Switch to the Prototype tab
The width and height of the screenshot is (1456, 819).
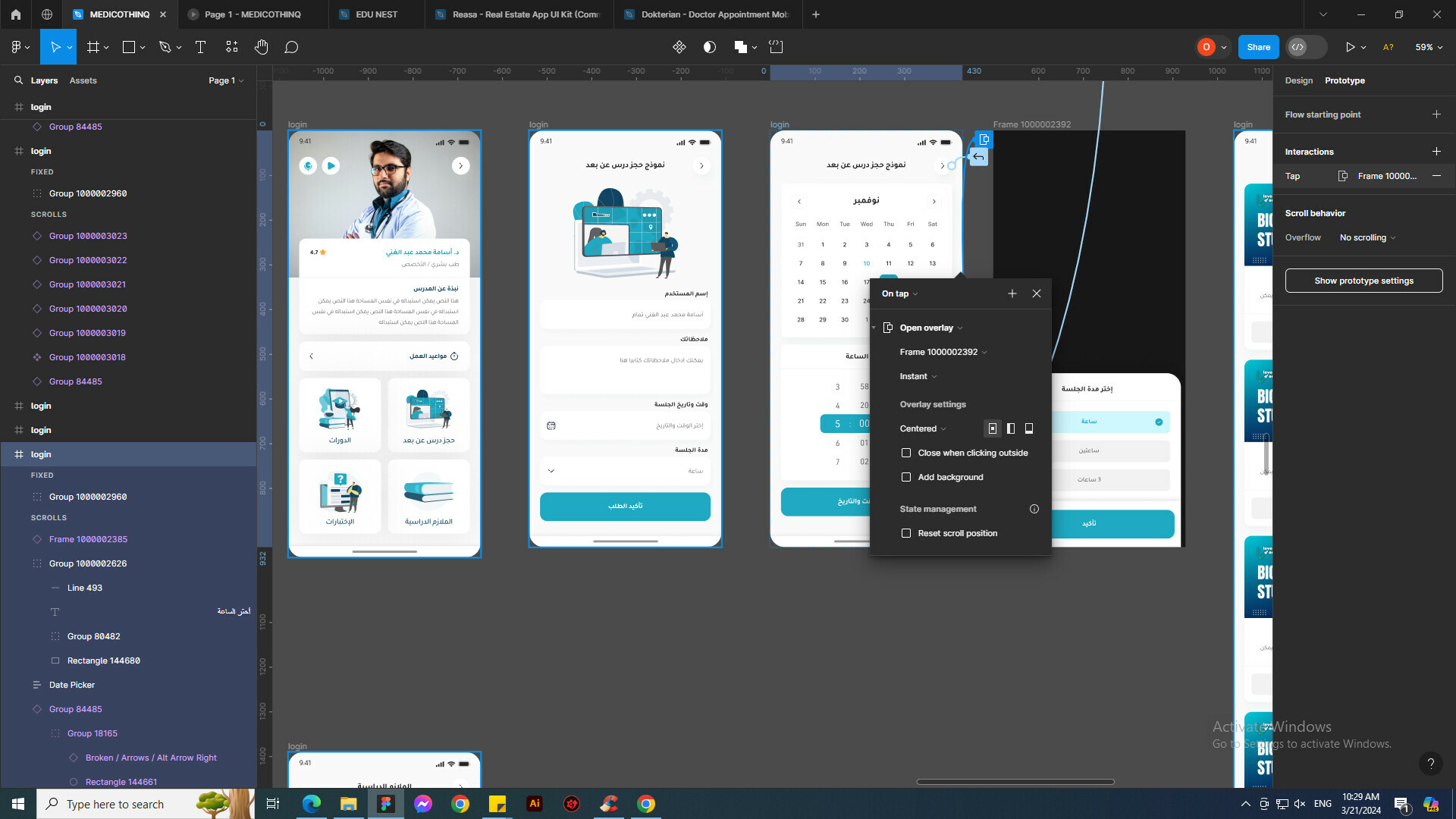[1345, 80]
